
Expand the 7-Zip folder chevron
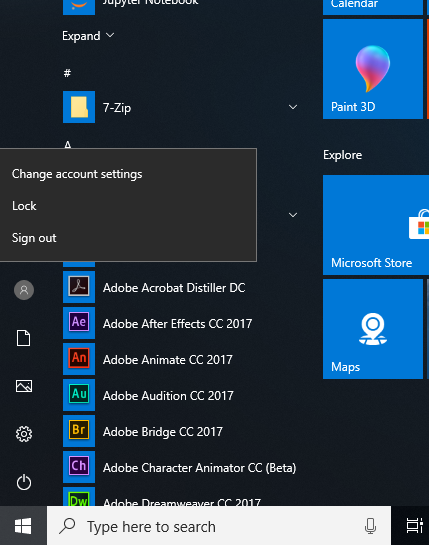(x=293, y=107)
